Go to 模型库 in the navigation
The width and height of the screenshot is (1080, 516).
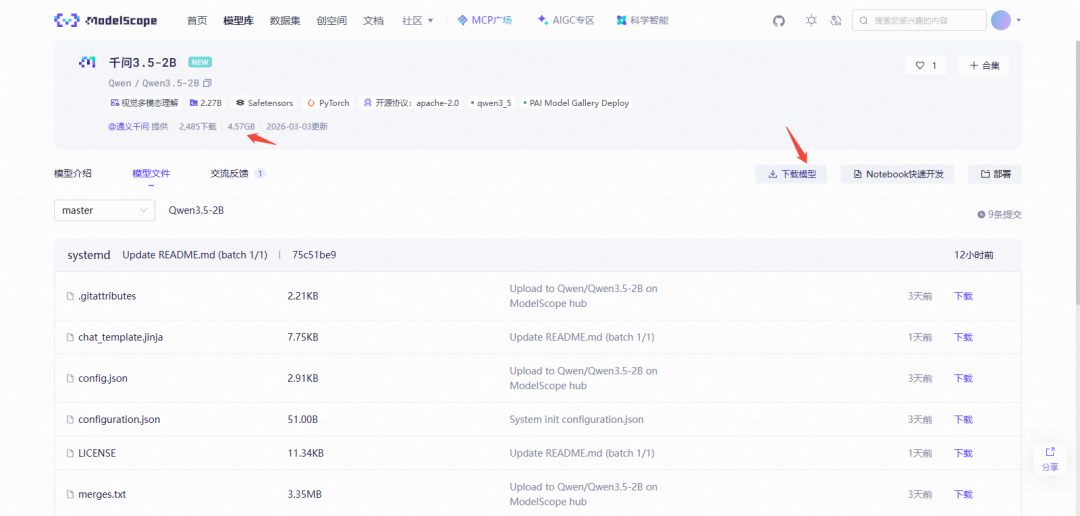tap(238, 21)
